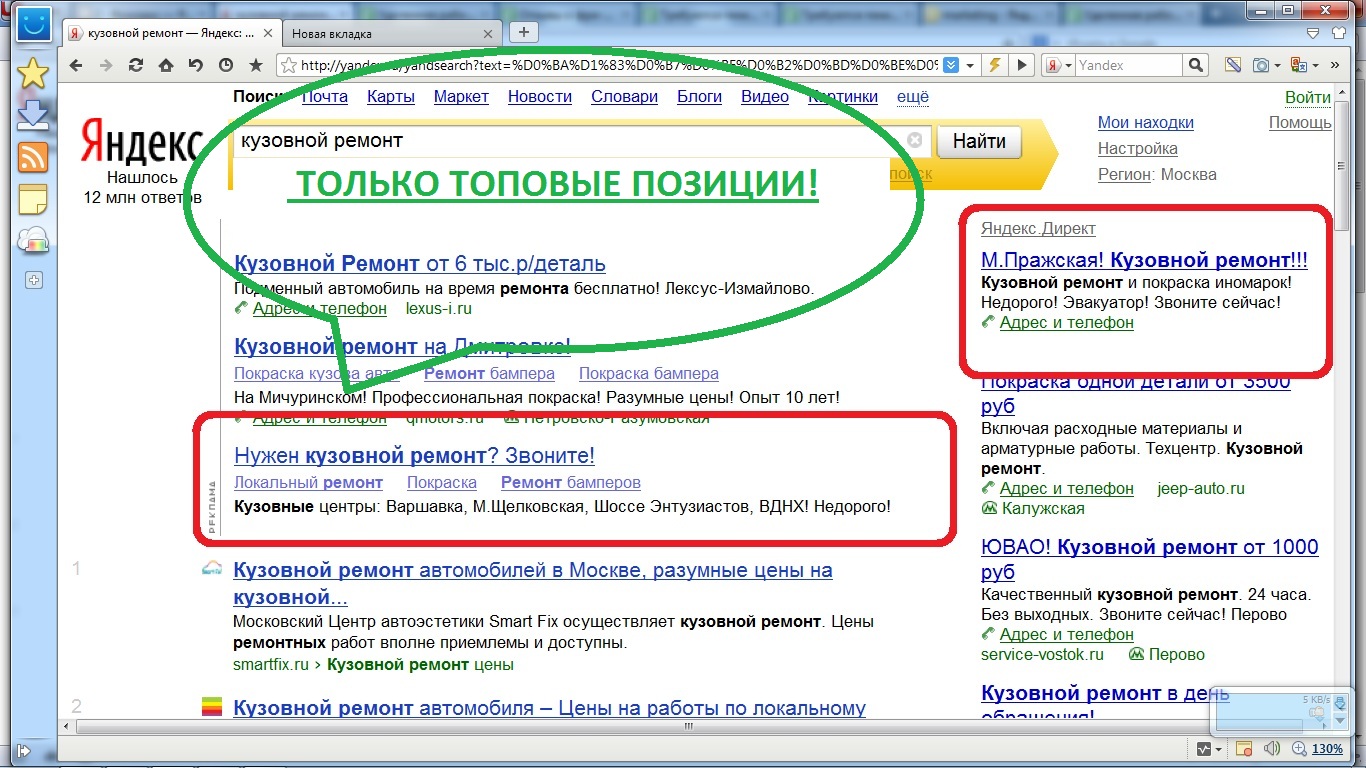Refresh the current page
The image size is (1366, 768).
click(x=136, y=65)
